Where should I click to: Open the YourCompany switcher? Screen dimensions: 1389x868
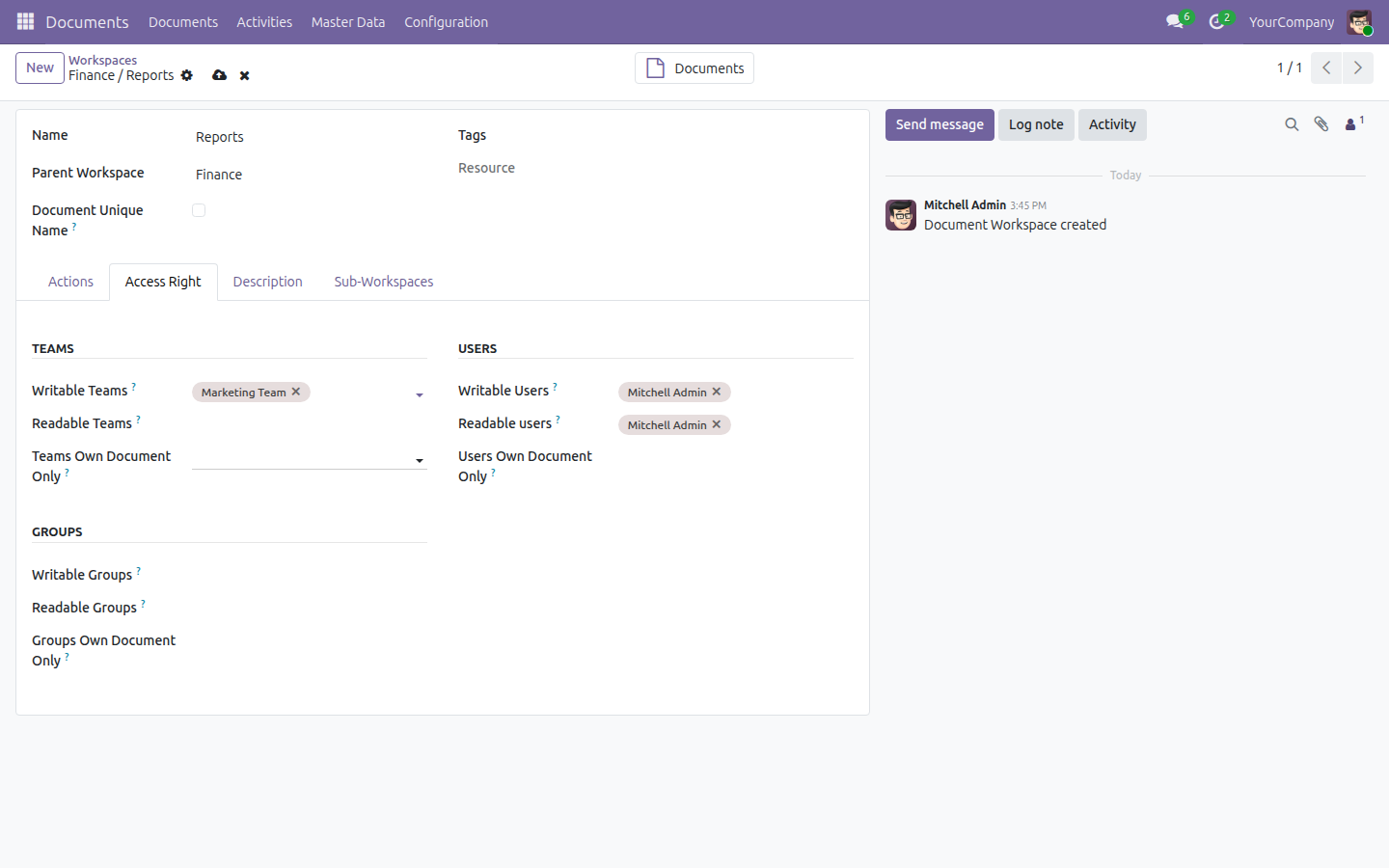click(x=1292, y=22)
